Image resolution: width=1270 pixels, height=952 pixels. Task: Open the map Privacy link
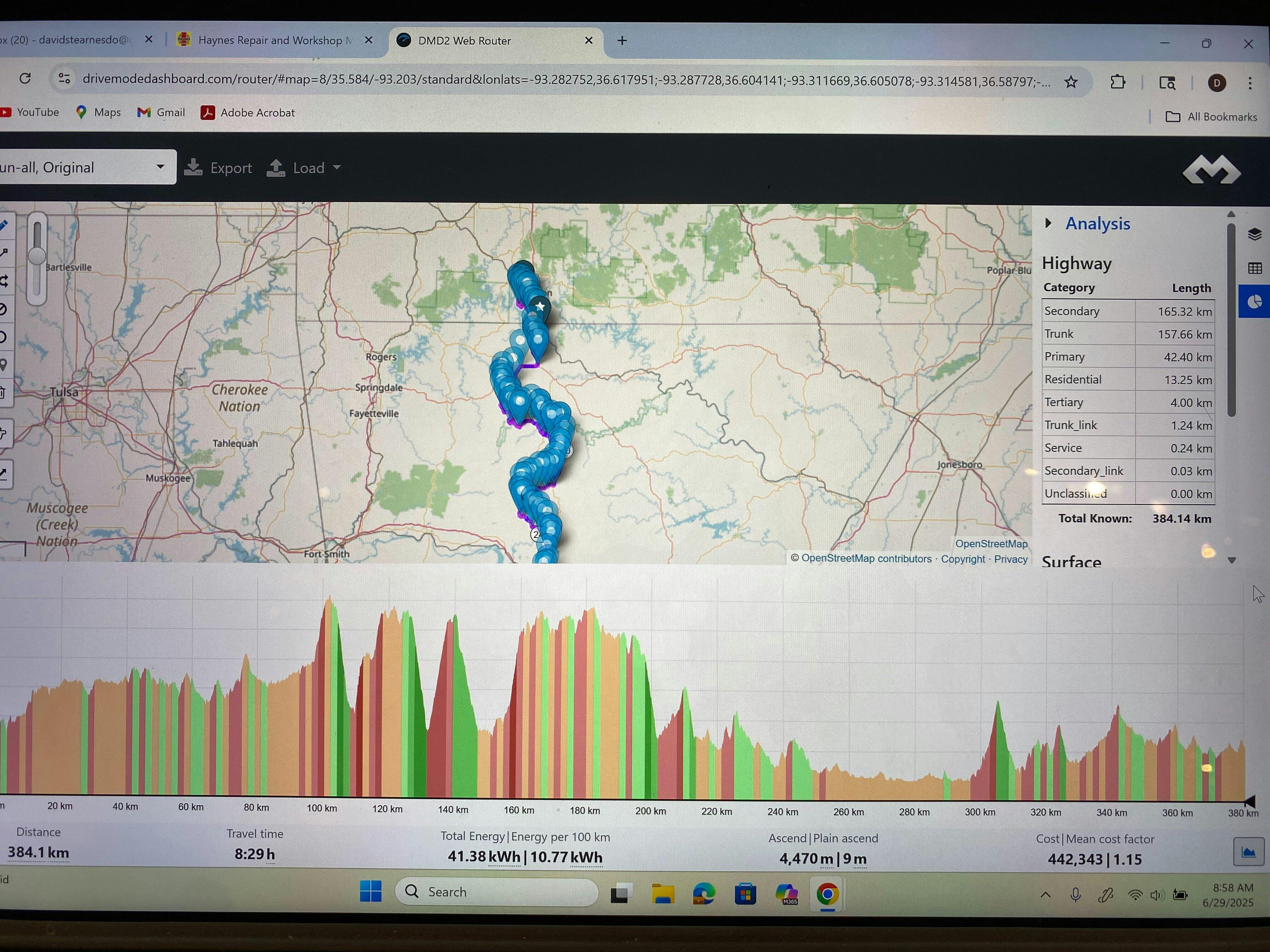point(1010,559)
